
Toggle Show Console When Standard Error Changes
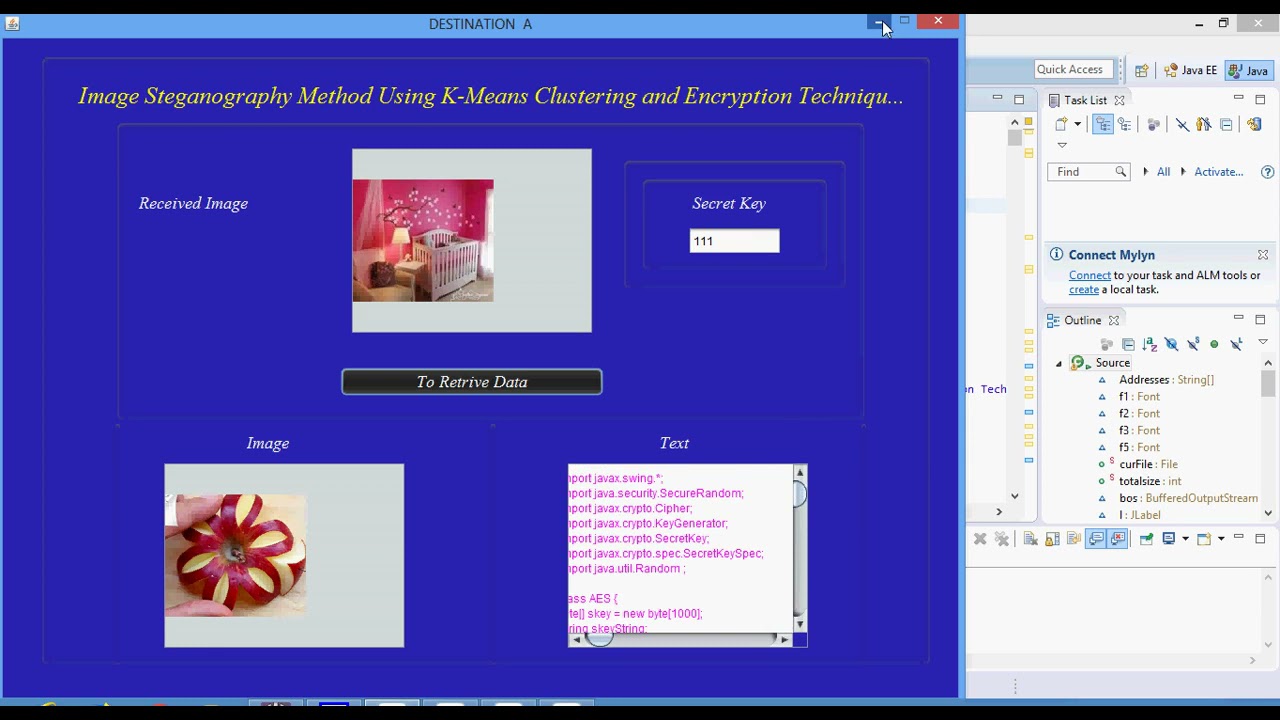click(x=1118, y=539)
